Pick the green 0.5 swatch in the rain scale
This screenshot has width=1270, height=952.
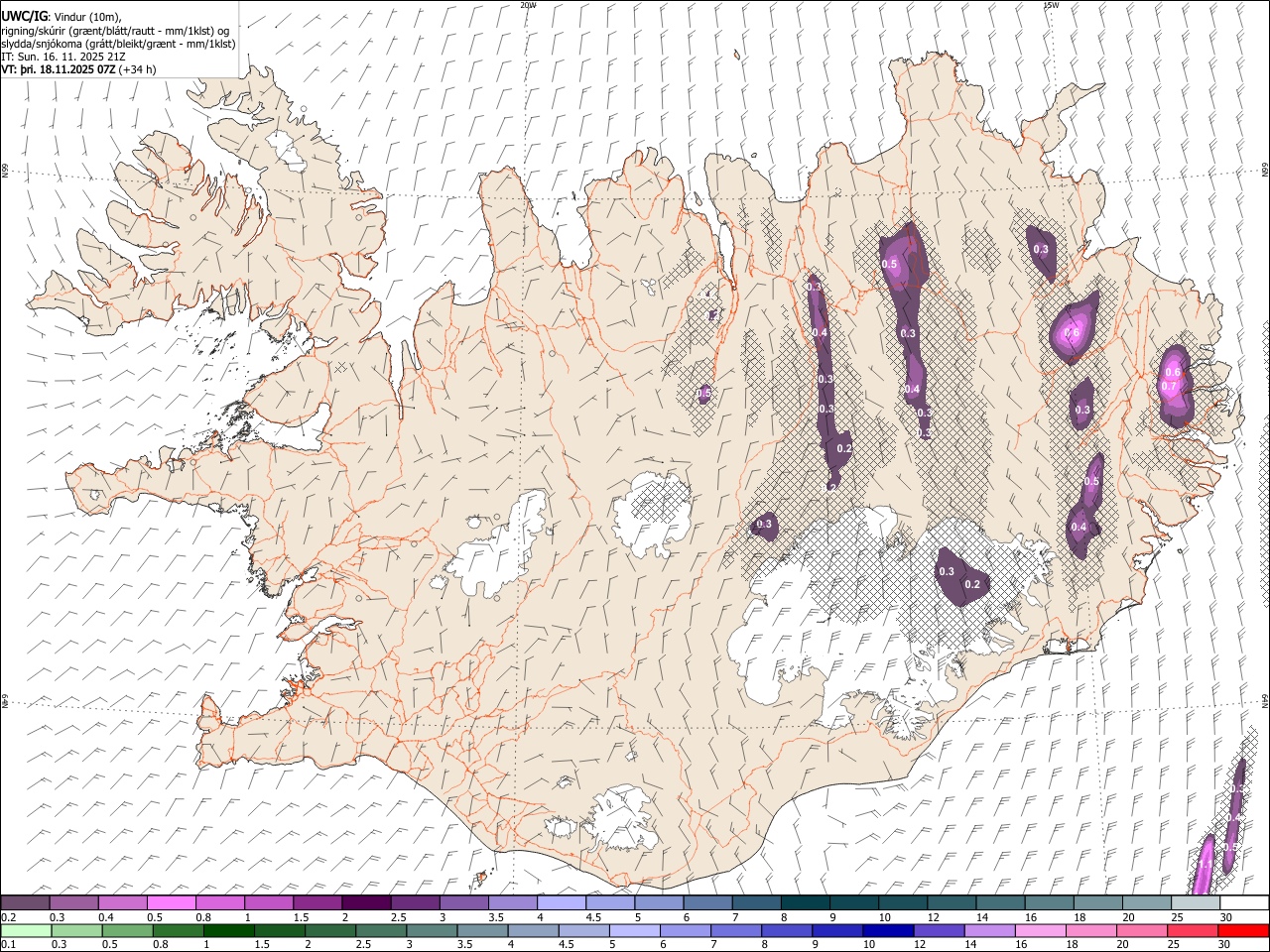click(127, 931)
